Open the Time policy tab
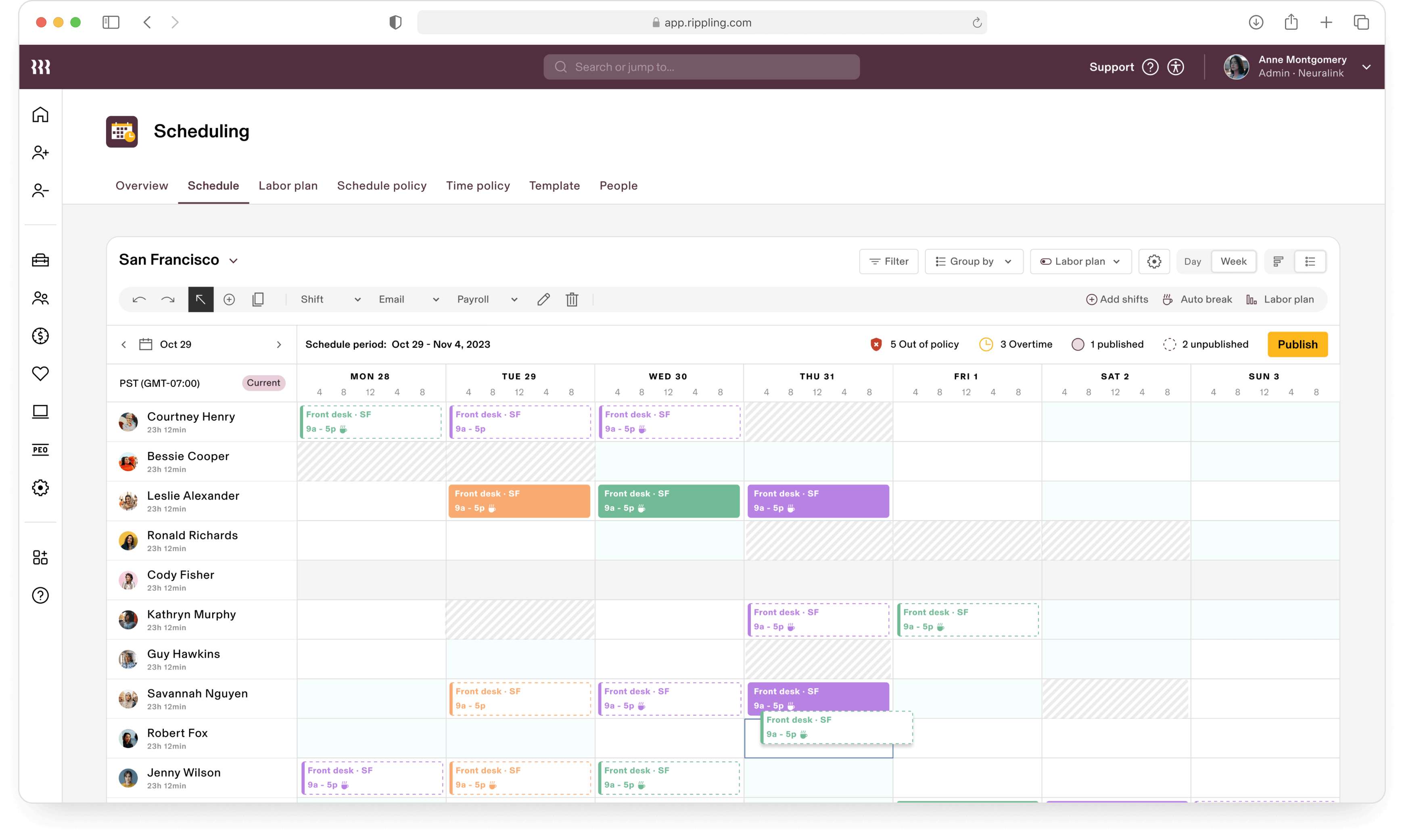Screen dimensions: 1404x840 pyautogui.click(x=478, y=186)
